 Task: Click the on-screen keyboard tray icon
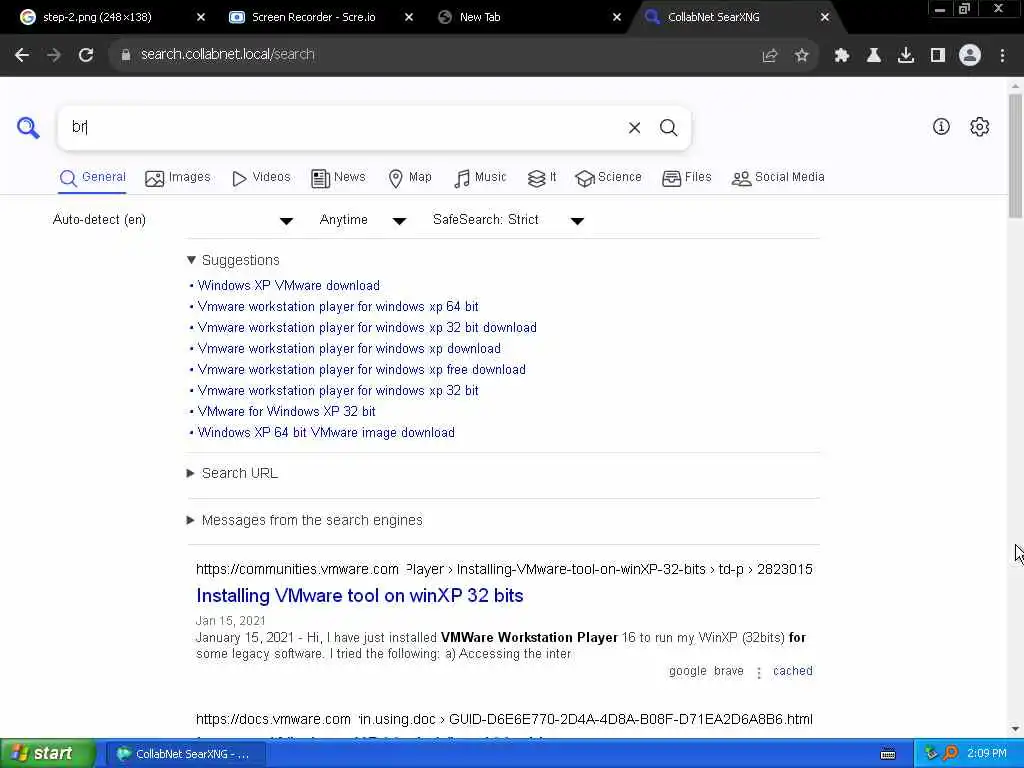point(888,754)
